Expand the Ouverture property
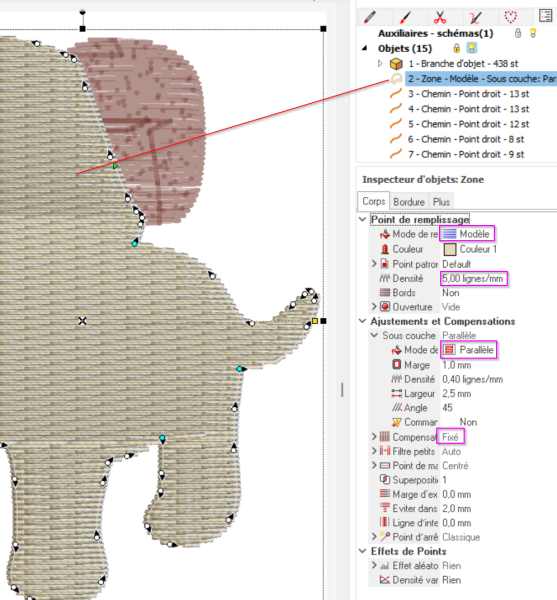Screen dimensions: 557x600 tap(374, 307)
